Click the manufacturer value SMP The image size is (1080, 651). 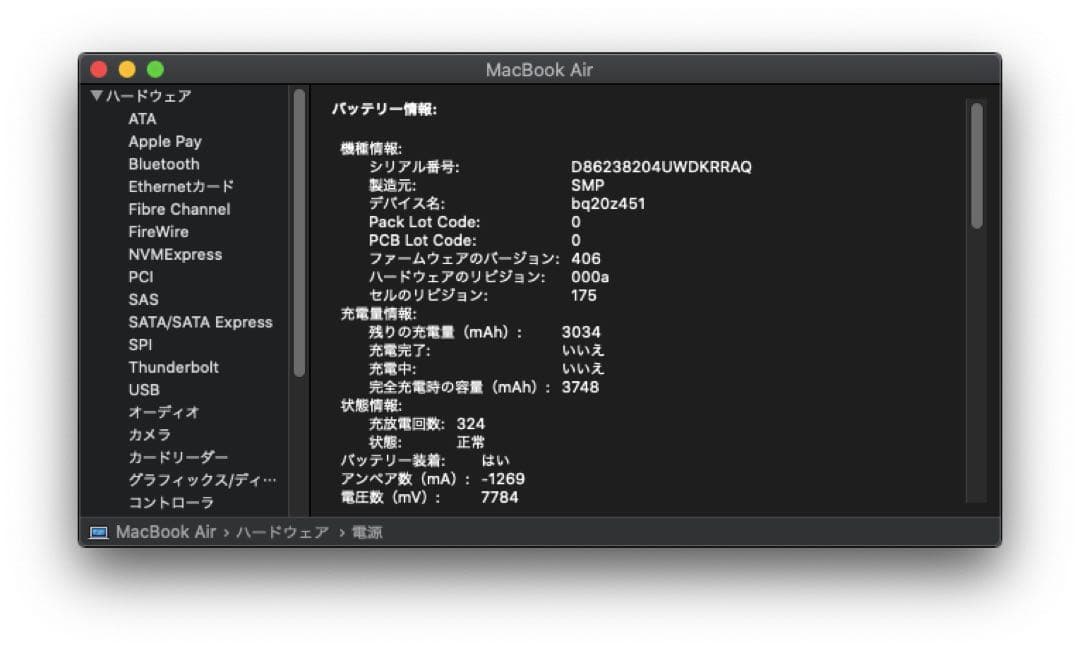click(x=588, y=185)
